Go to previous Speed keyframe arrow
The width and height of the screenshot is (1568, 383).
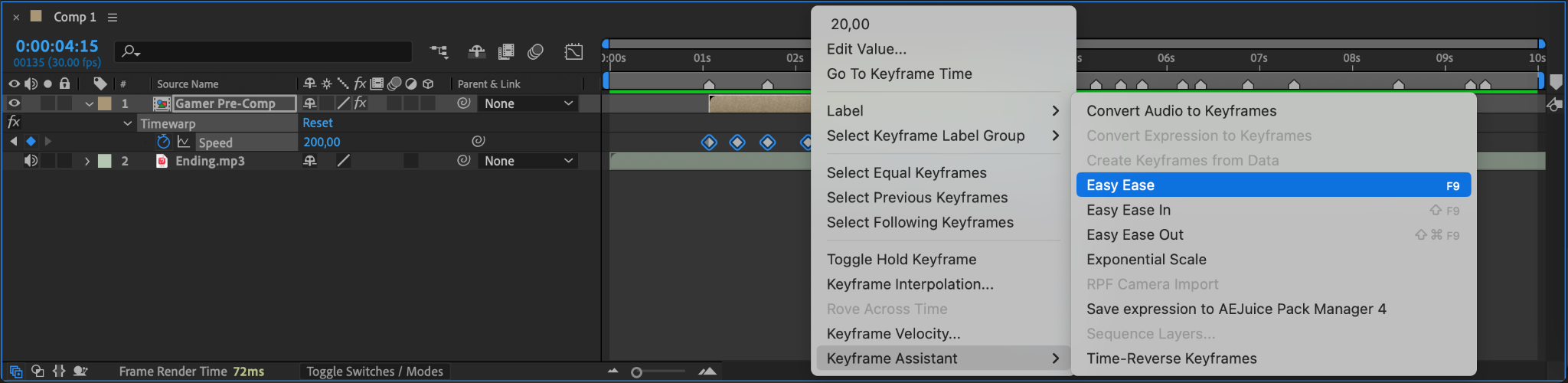tap(13, 141)
